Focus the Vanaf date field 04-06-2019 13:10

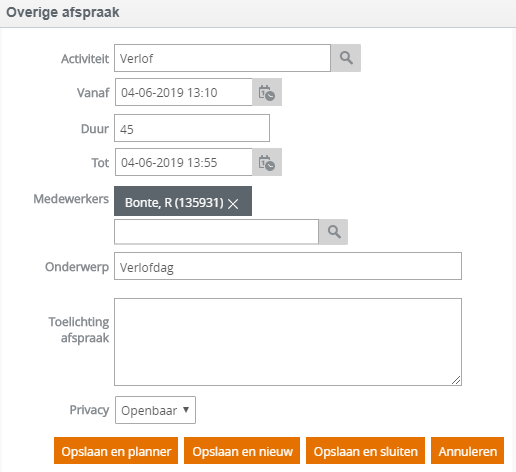pyautogui.click(x=184, y=92)
